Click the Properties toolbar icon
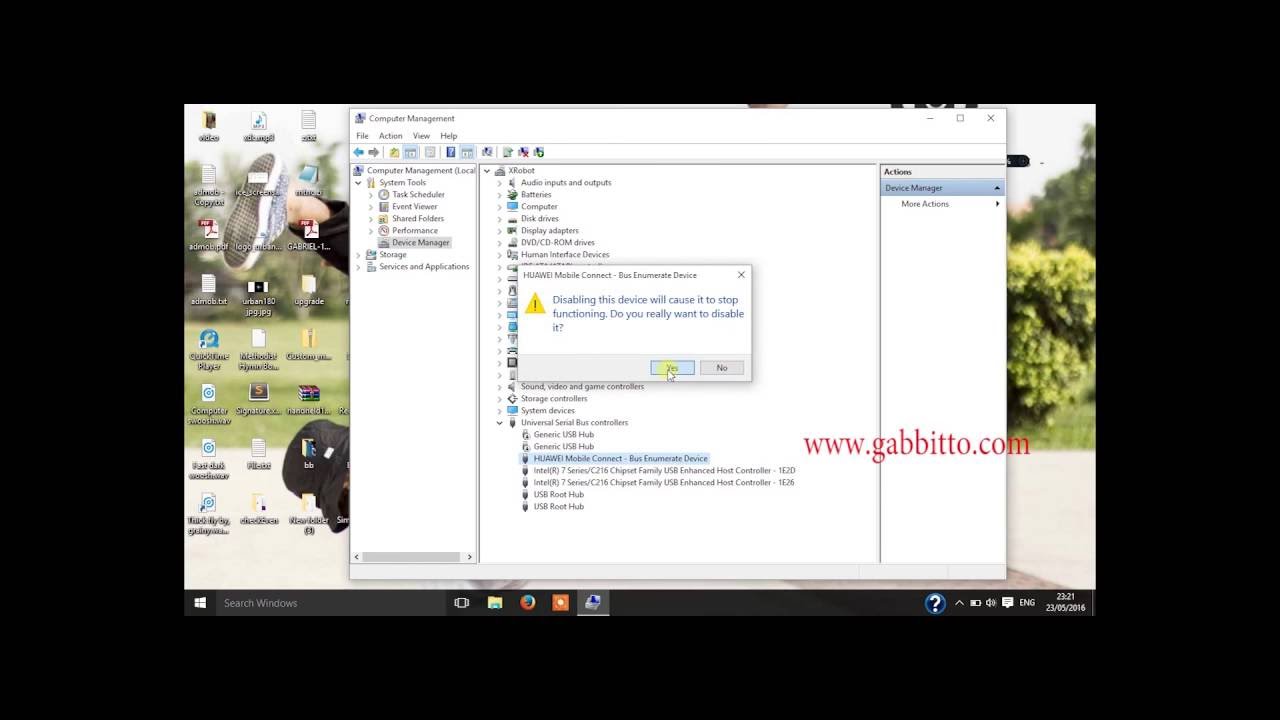Viewport: 1280px width, 720px height. pos(430,152)
